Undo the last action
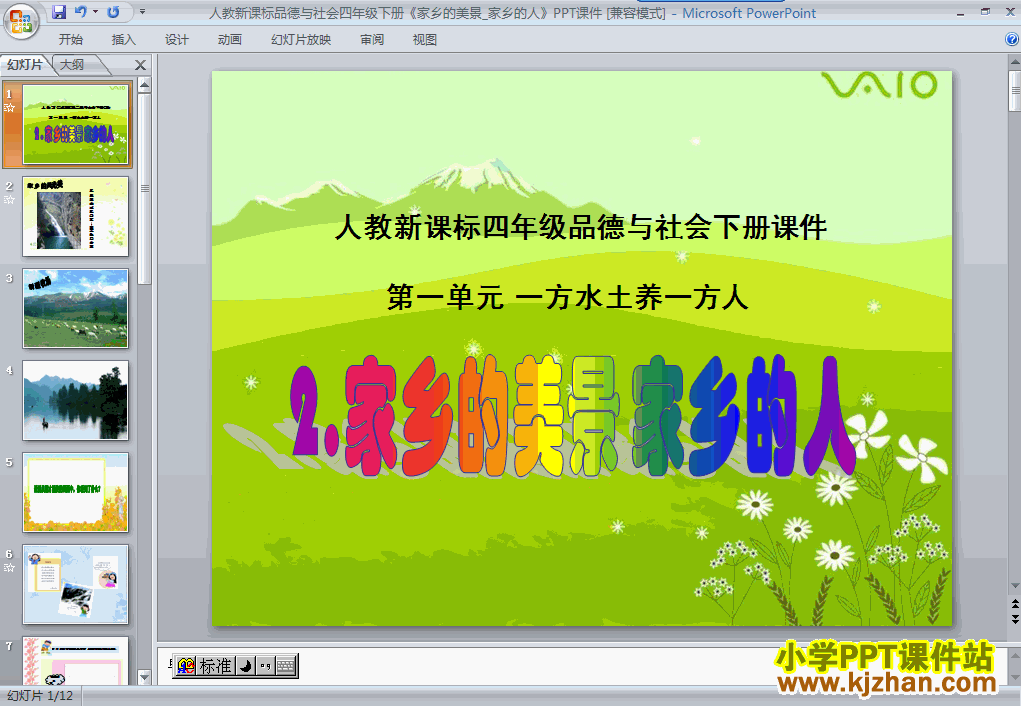Image resolution: width=1021 pixels, height=706 pixels. (81, 12)
